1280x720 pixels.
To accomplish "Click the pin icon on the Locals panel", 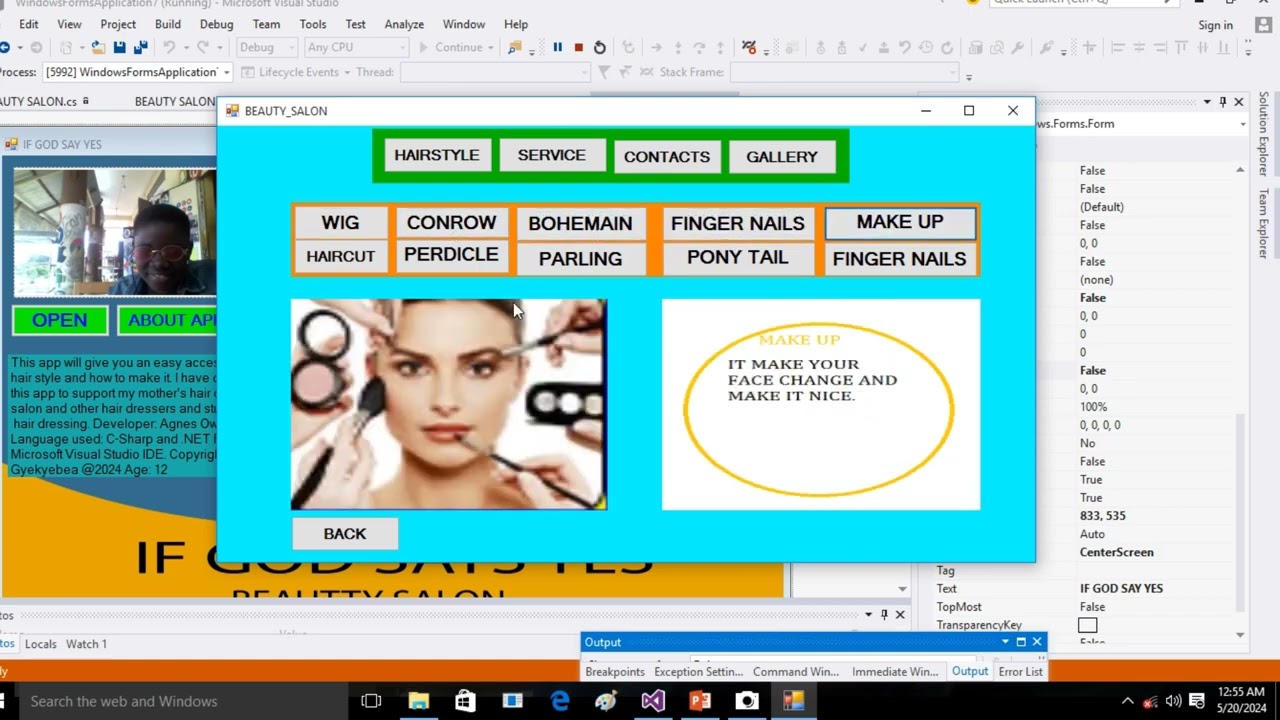I will [884, 615].
